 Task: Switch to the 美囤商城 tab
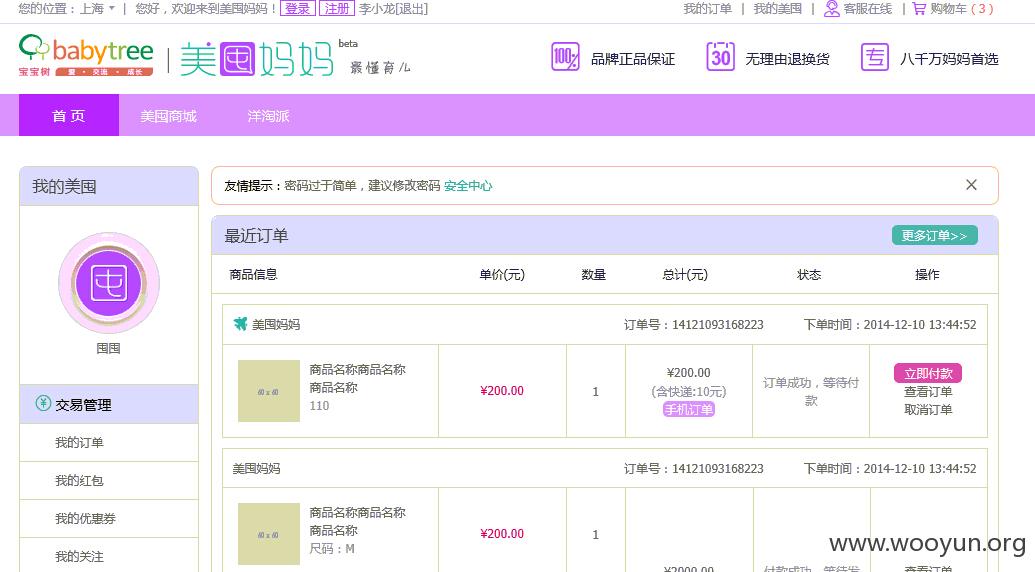point(168,115)
